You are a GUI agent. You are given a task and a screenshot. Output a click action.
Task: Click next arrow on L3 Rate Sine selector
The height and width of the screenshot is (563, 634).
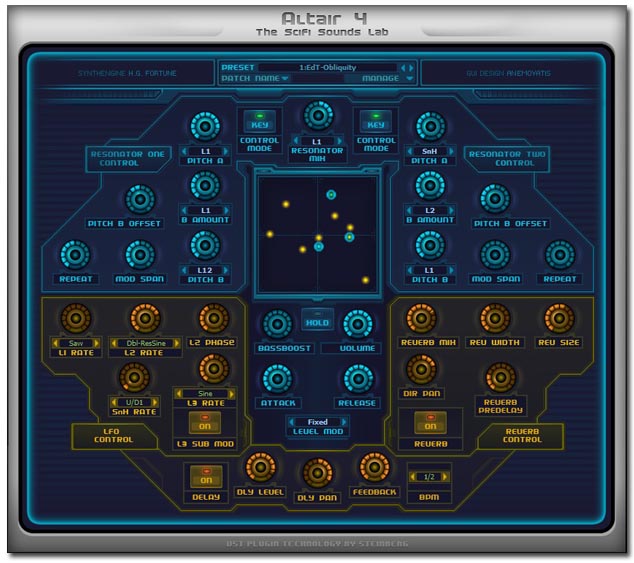click(231, 394)
